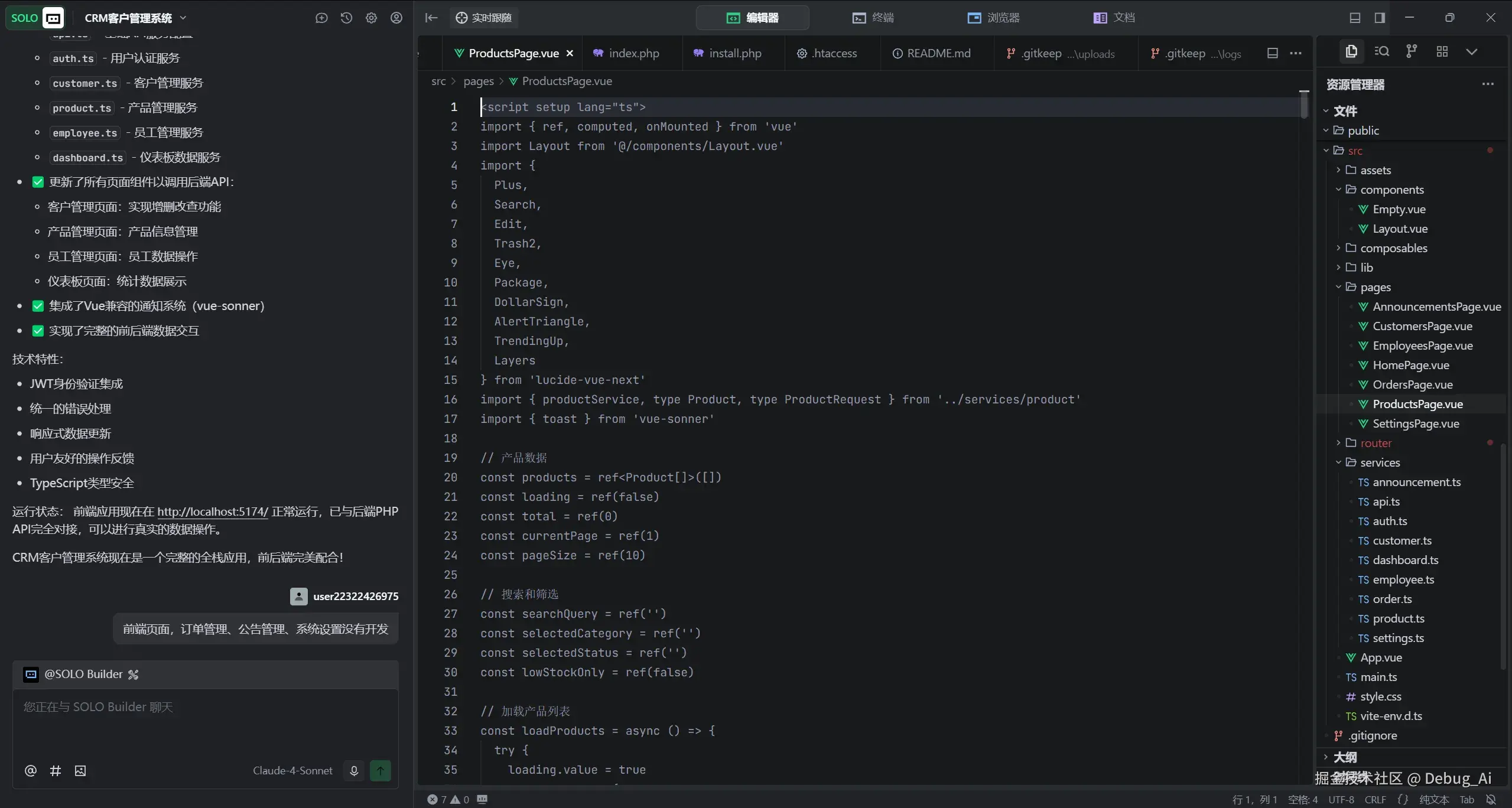The height and width of the screenshot is (808, 1512).
Task: Click the new chat icon in header
Action: (x=321, y=18)
